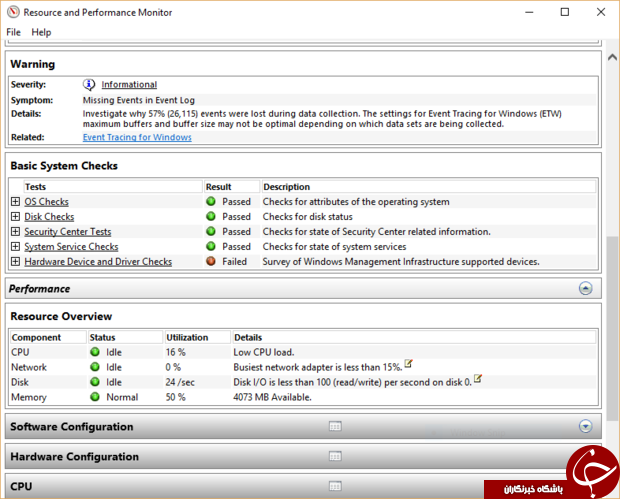Click the Utilization column header
The image size is (620, 499).
[197, 337]
